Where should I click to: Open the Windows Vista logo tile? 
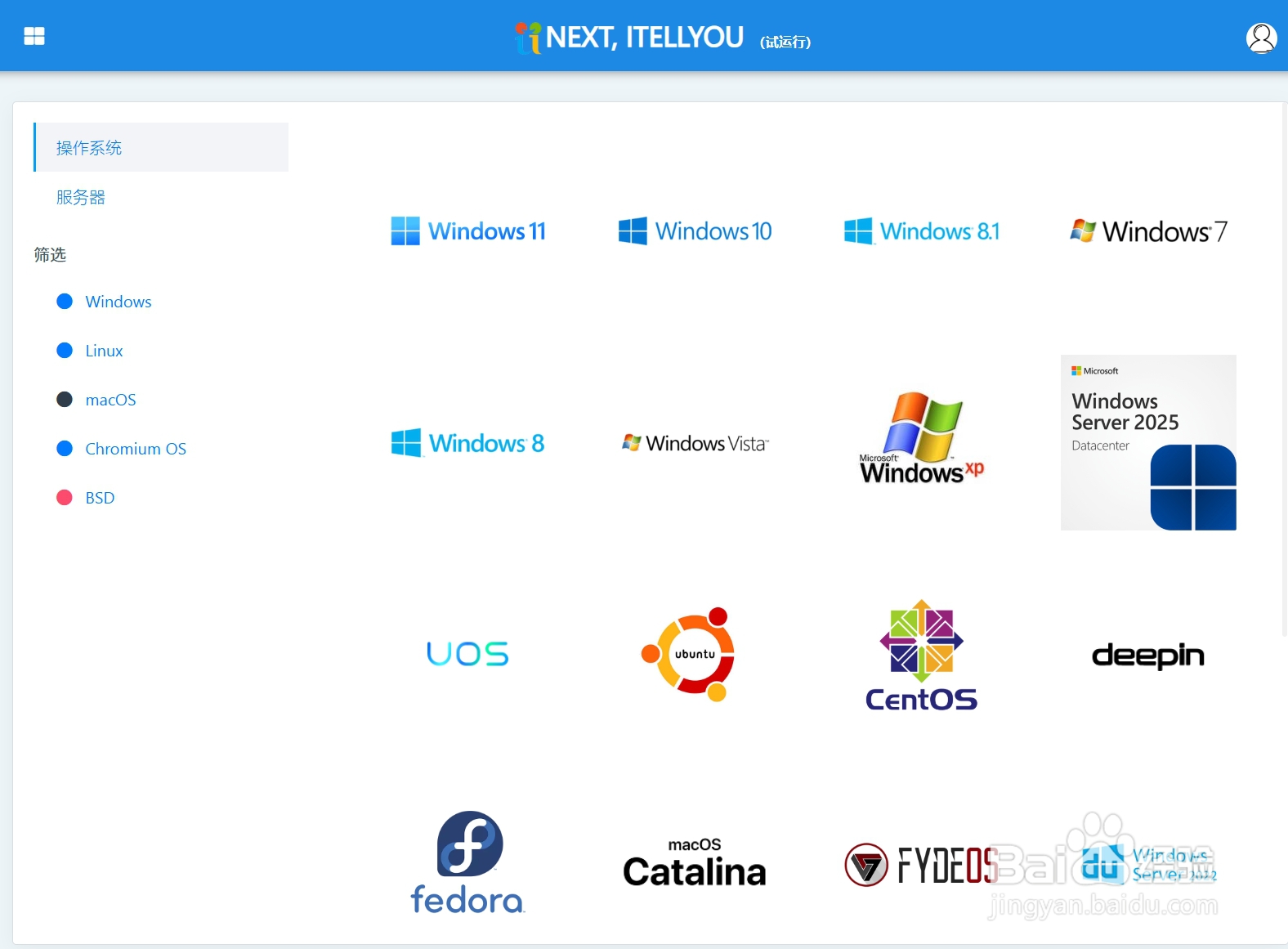pos(695,443)
